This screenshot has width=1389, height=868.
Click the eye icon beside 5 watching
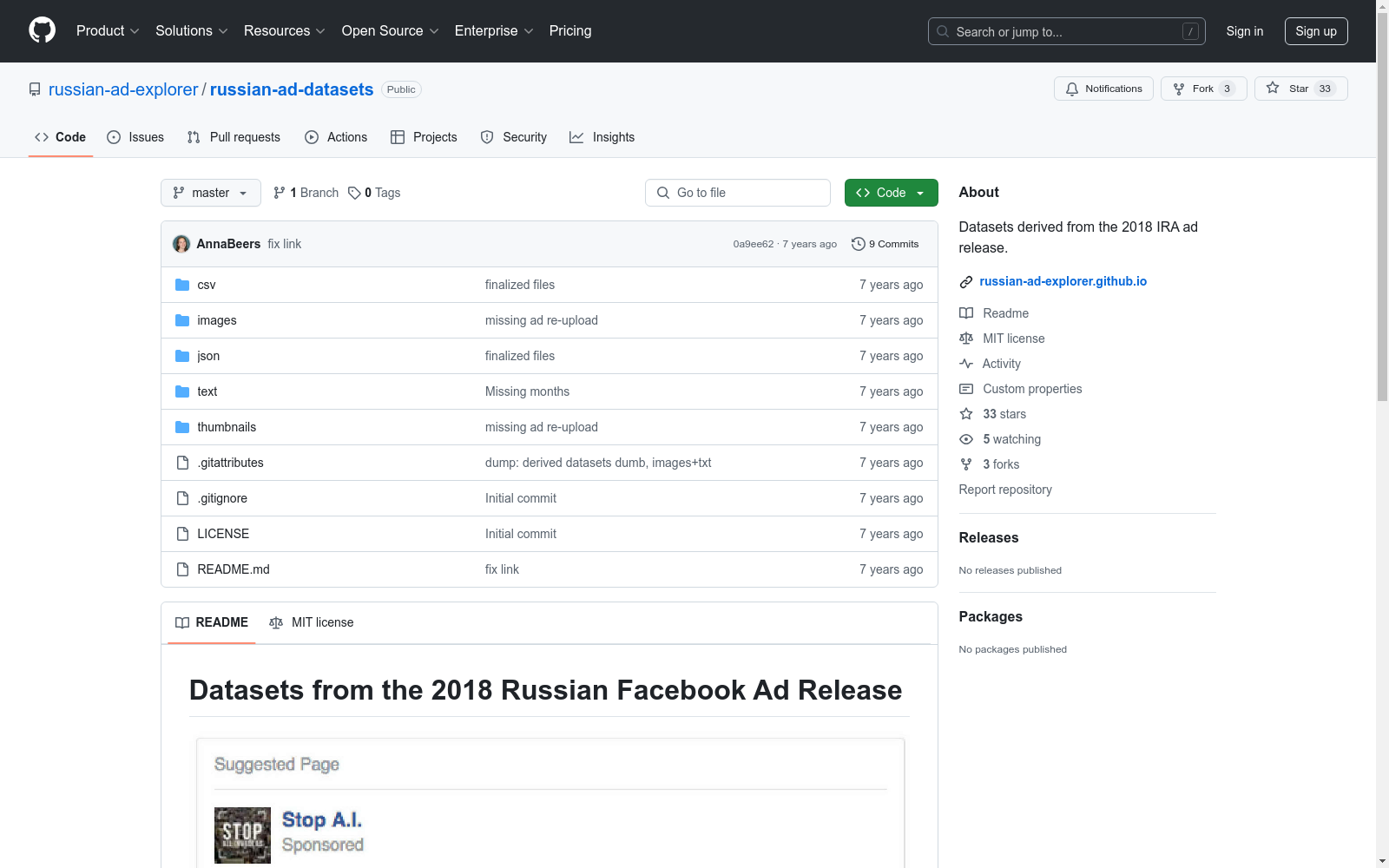[966, 439]
